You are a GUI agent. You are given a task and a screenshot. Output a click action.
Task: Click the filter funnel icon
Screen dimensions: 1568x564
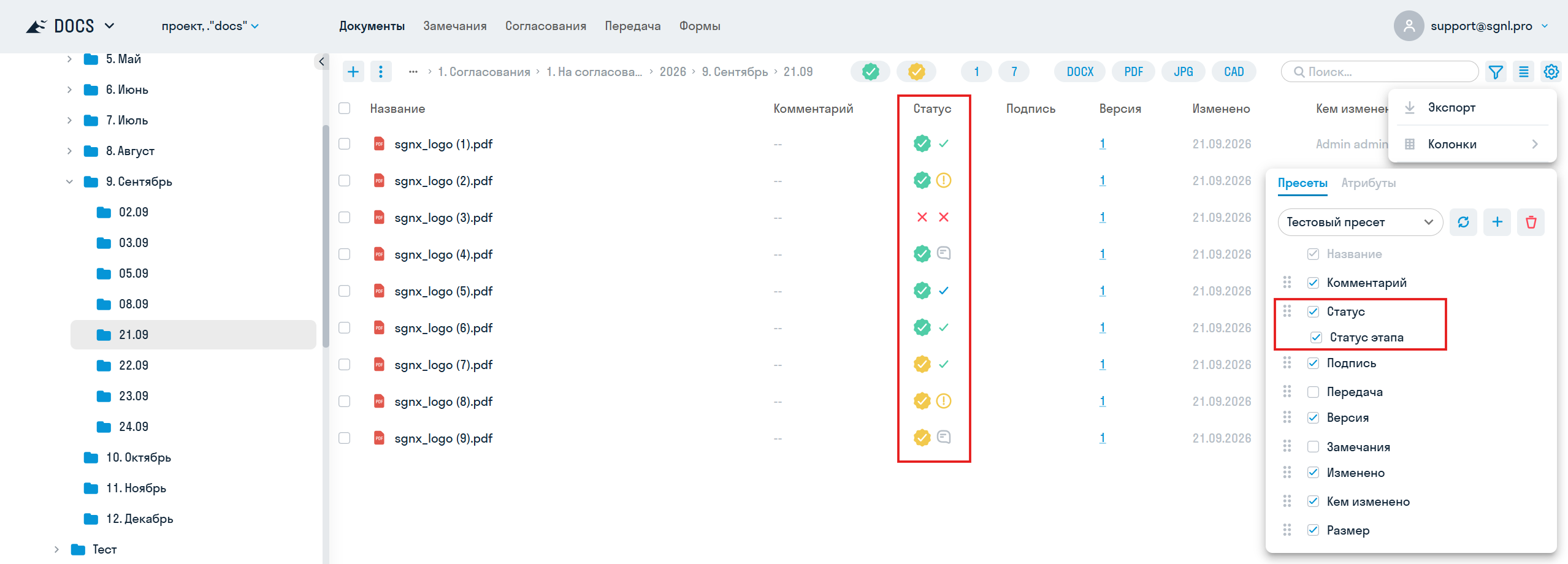point(1496,72)
